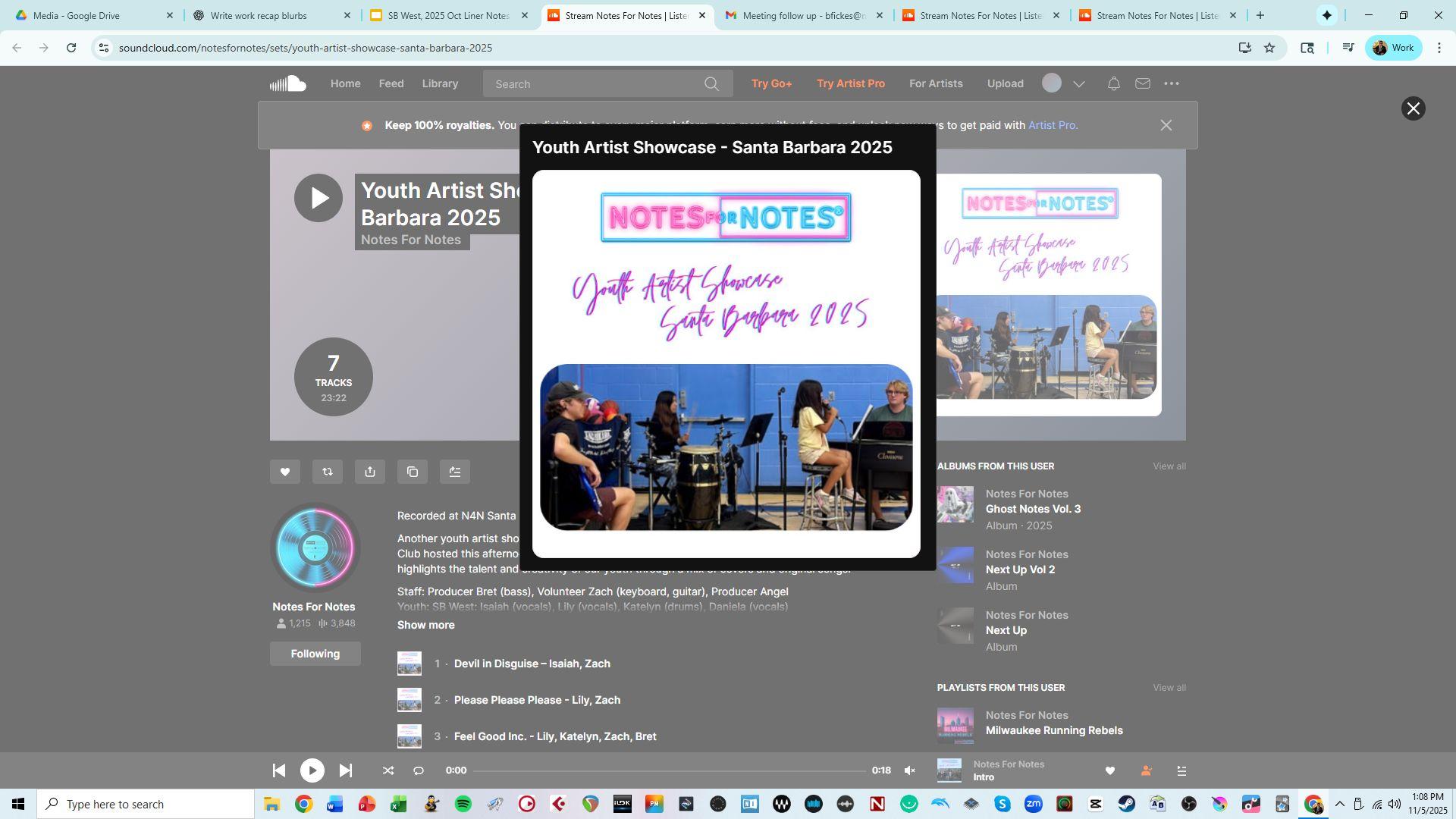The image size is (1456, 819).
Task: Switch to the Meeting follow up Gmail tab
Action: click(x=803, y=15)
